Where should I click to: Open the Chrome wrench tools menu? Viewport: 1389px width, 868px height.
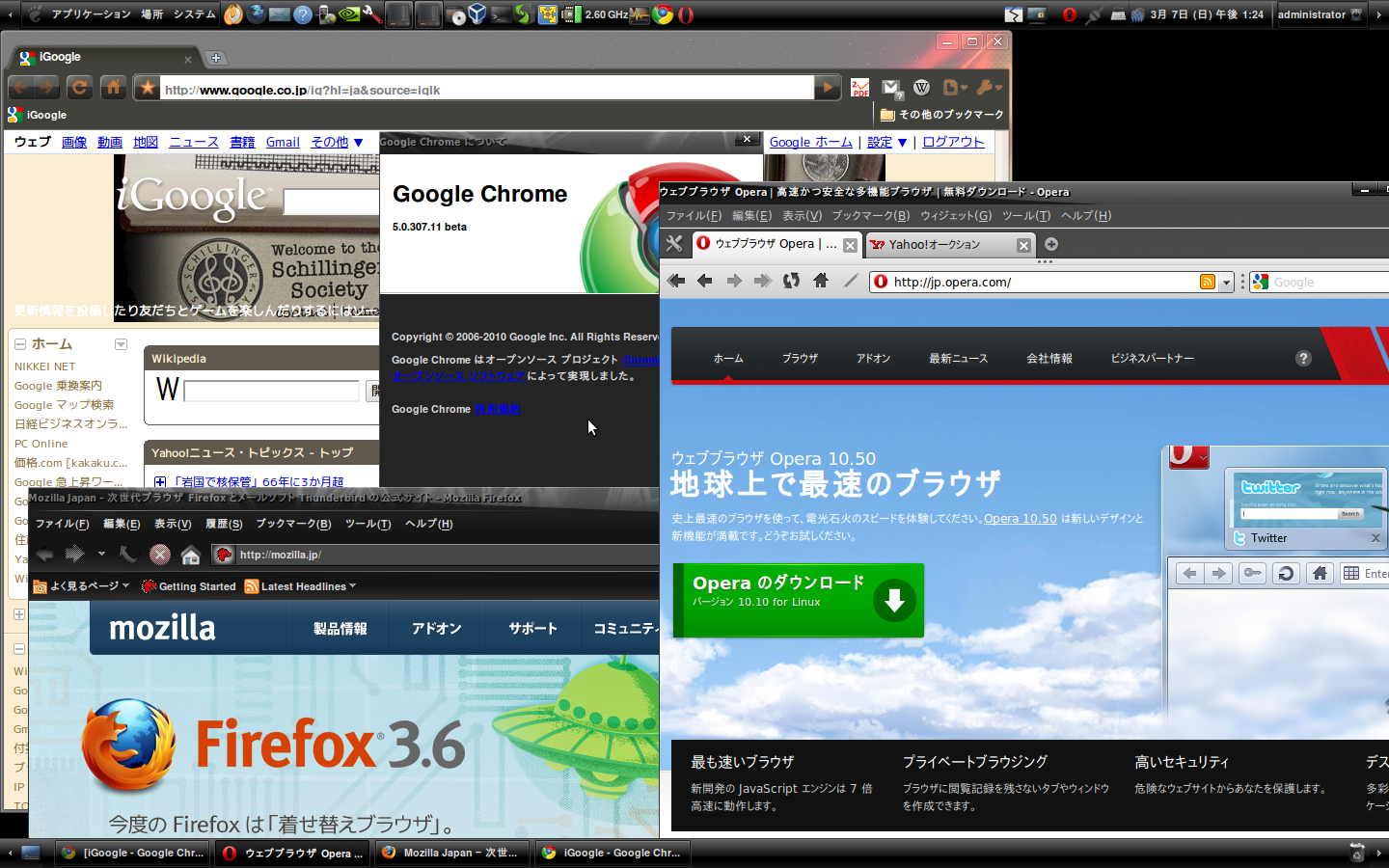(989, 88)
